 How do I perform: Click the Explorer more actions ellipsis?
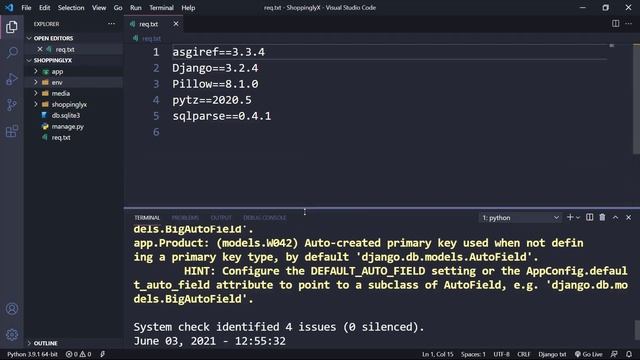tap(111, 24)
